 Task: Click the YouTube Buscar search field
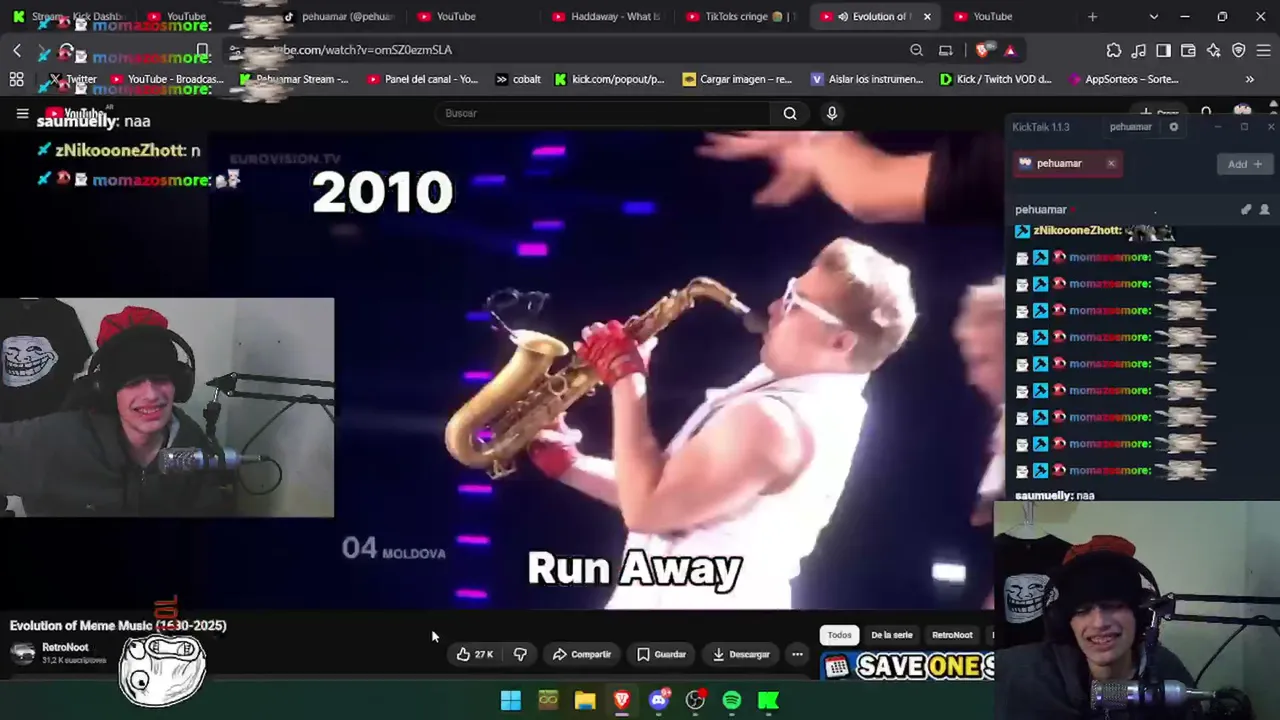pos(604,113)
